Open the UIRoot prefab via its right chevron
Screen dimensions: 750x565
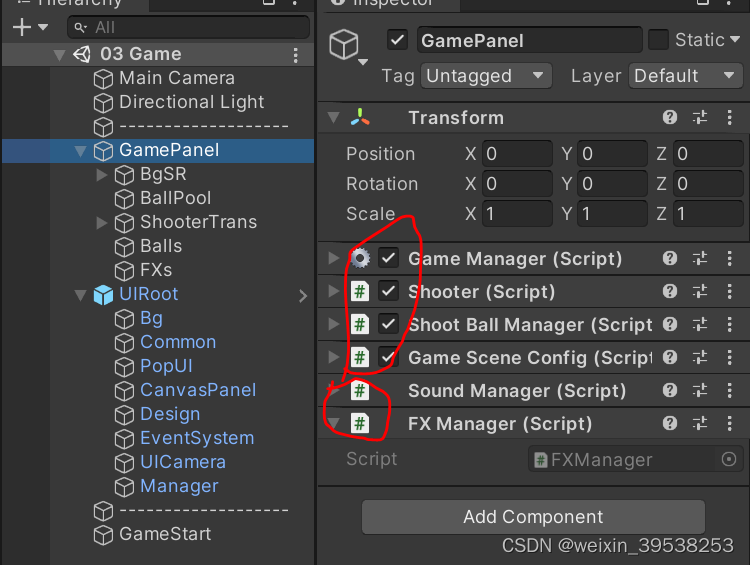pyautogui.click(x=303, y=296)
